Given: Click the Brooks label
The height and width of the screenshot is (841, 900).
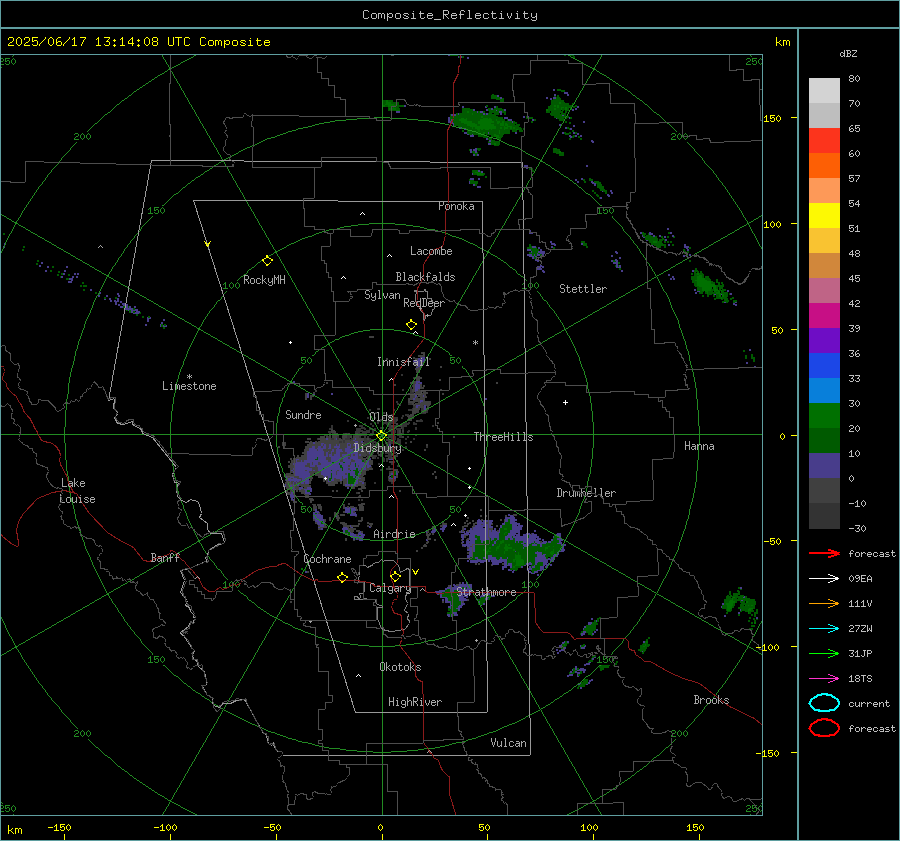Looking at the screenshot, I should 711,700.
